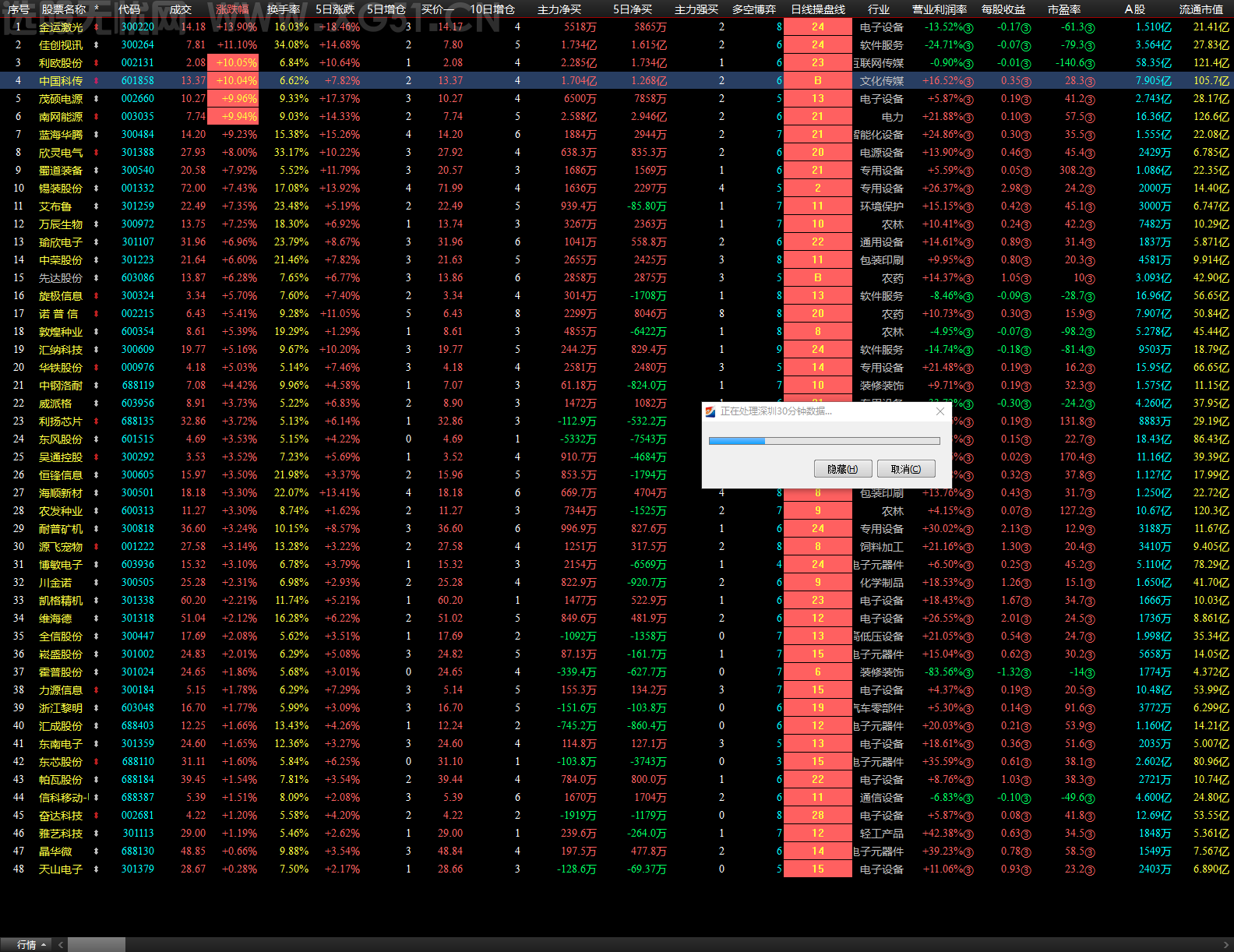Viewport: 1234px width, 952px height.
Task: Click the marker icon beside 利欧股份
Action: pos(97,63)
